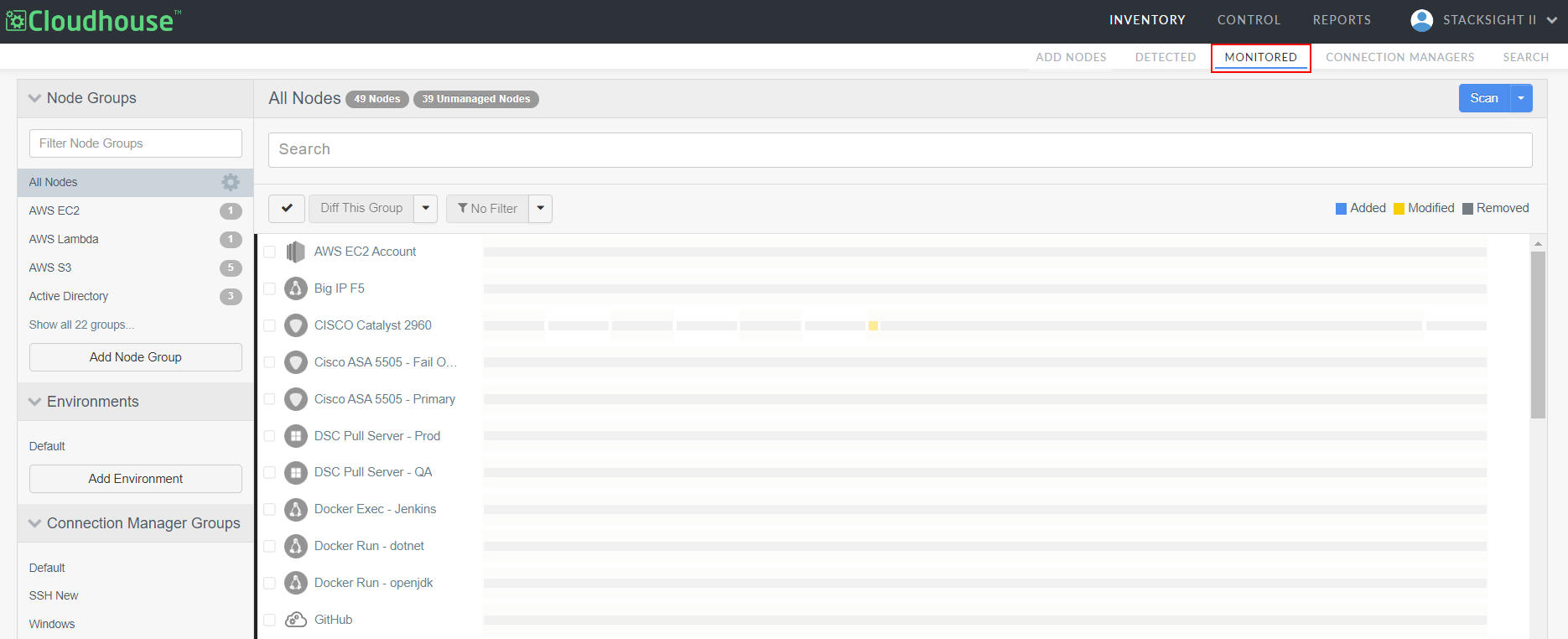Switch to the Detected tab
The height and width of the screenshot is (639, 1568).
point(1166,57)
